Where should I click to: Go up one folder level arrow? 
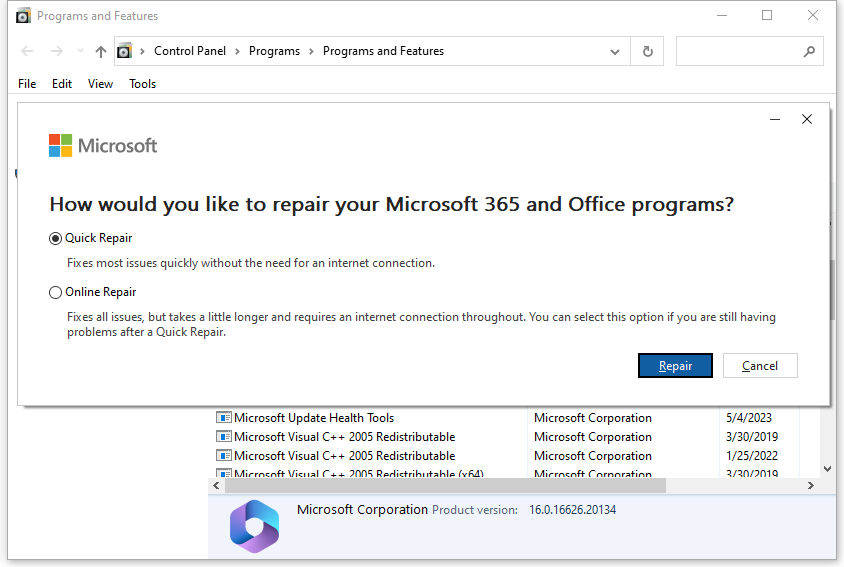tap(100, 51)
